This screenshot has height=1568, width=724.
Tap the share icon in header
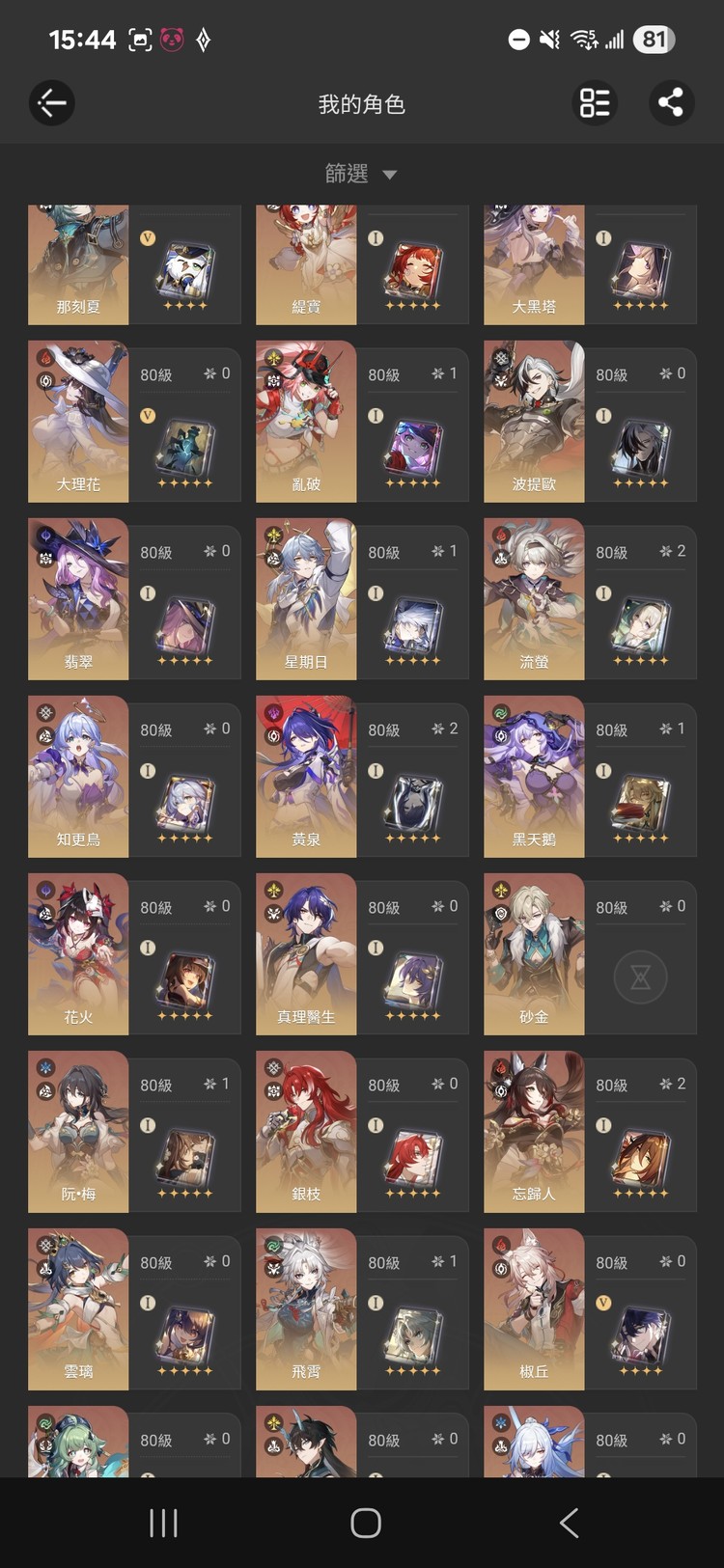click(x=671, y=102)
